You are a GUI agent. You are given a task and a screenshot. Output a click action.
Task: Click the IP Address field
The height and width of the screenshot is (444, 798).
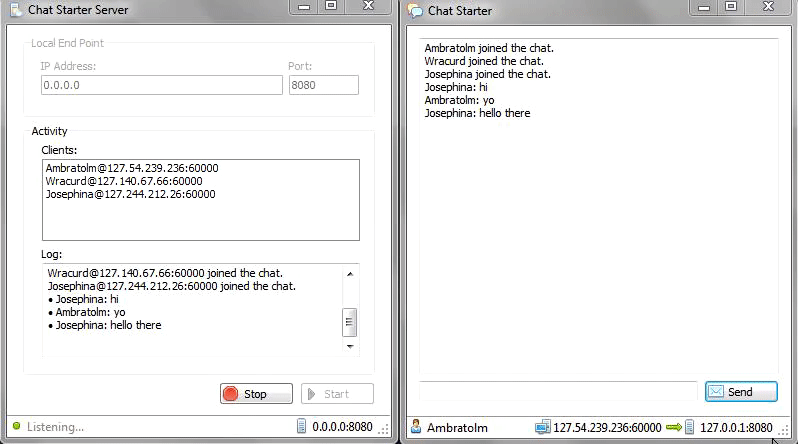pos(162,85)
